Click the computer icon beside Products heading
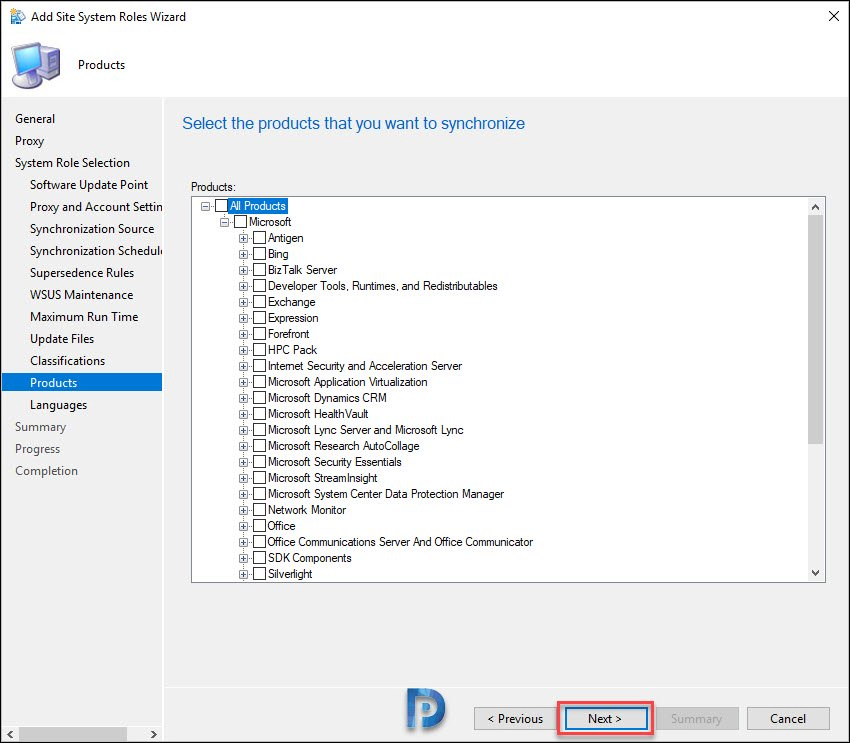This screenshot has height=743, width=850. [36, 65]
